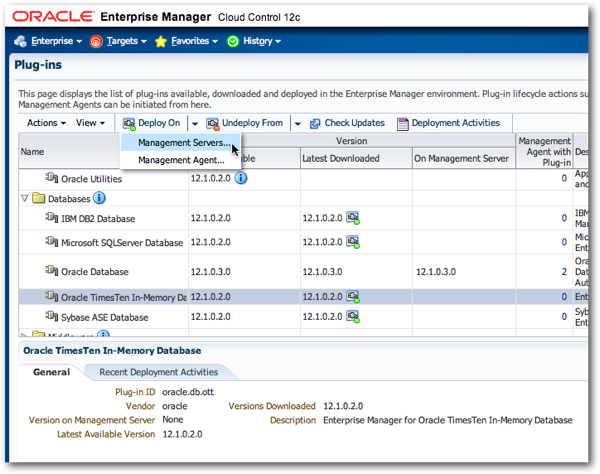Click the History clock icon
The width and height of the screenshot is (600, 474).
(233, 41)
